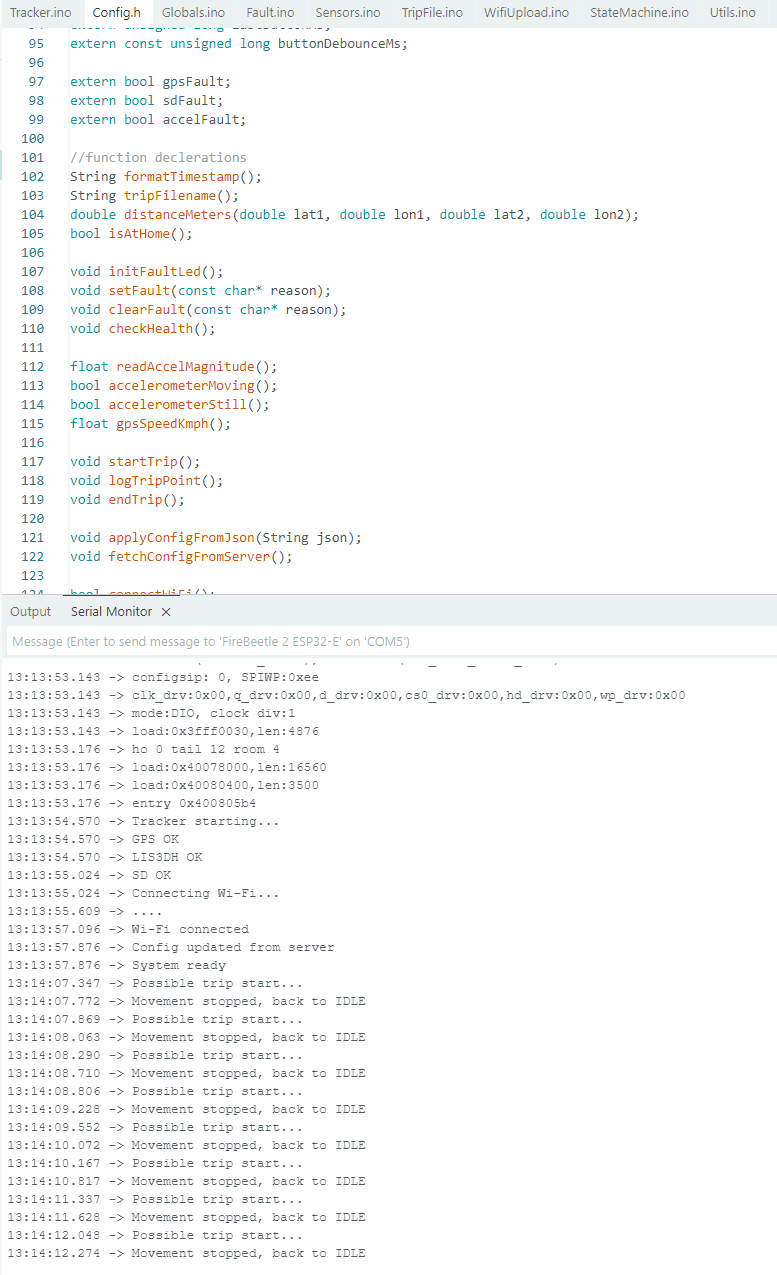
Task: Click the 'Tracker starting...' log line
Action: (x=143, y=821)
